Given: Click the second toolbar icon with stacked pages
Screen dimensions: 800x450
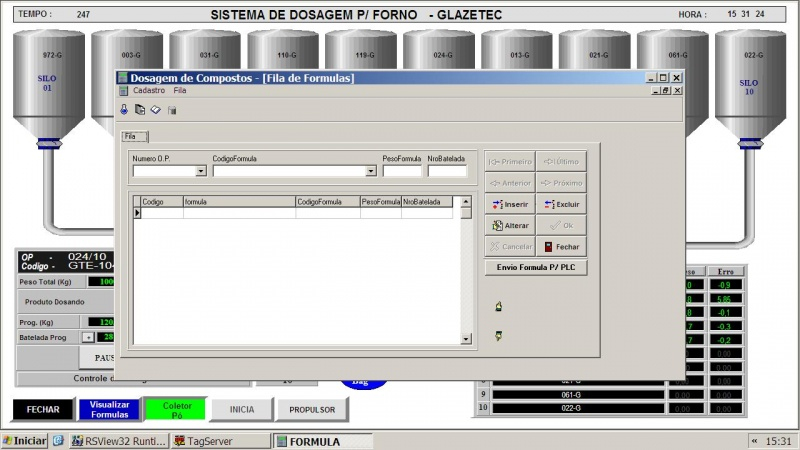Looking at the screenshot, I should click(140, 110).
